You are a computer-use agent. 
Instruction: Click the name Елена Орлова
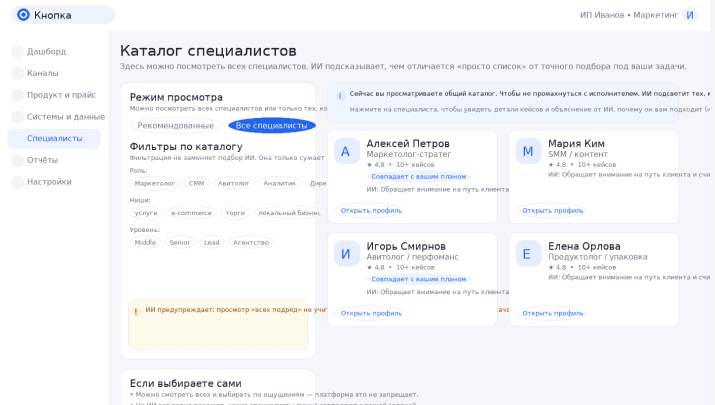pos(584,246)
